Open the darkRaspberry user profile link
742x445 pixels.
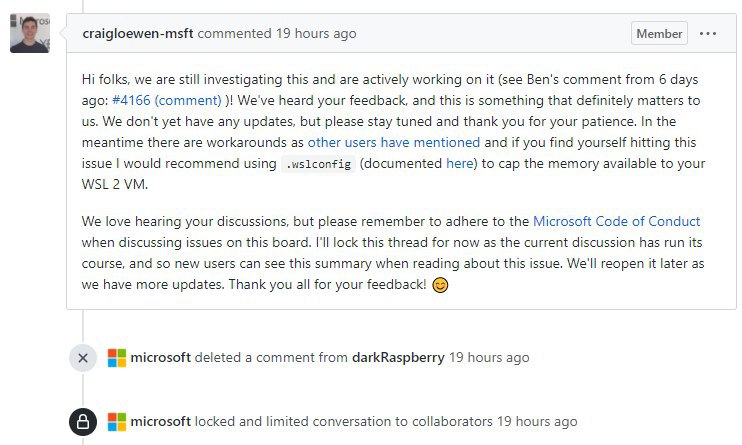(x=398, y=357)
